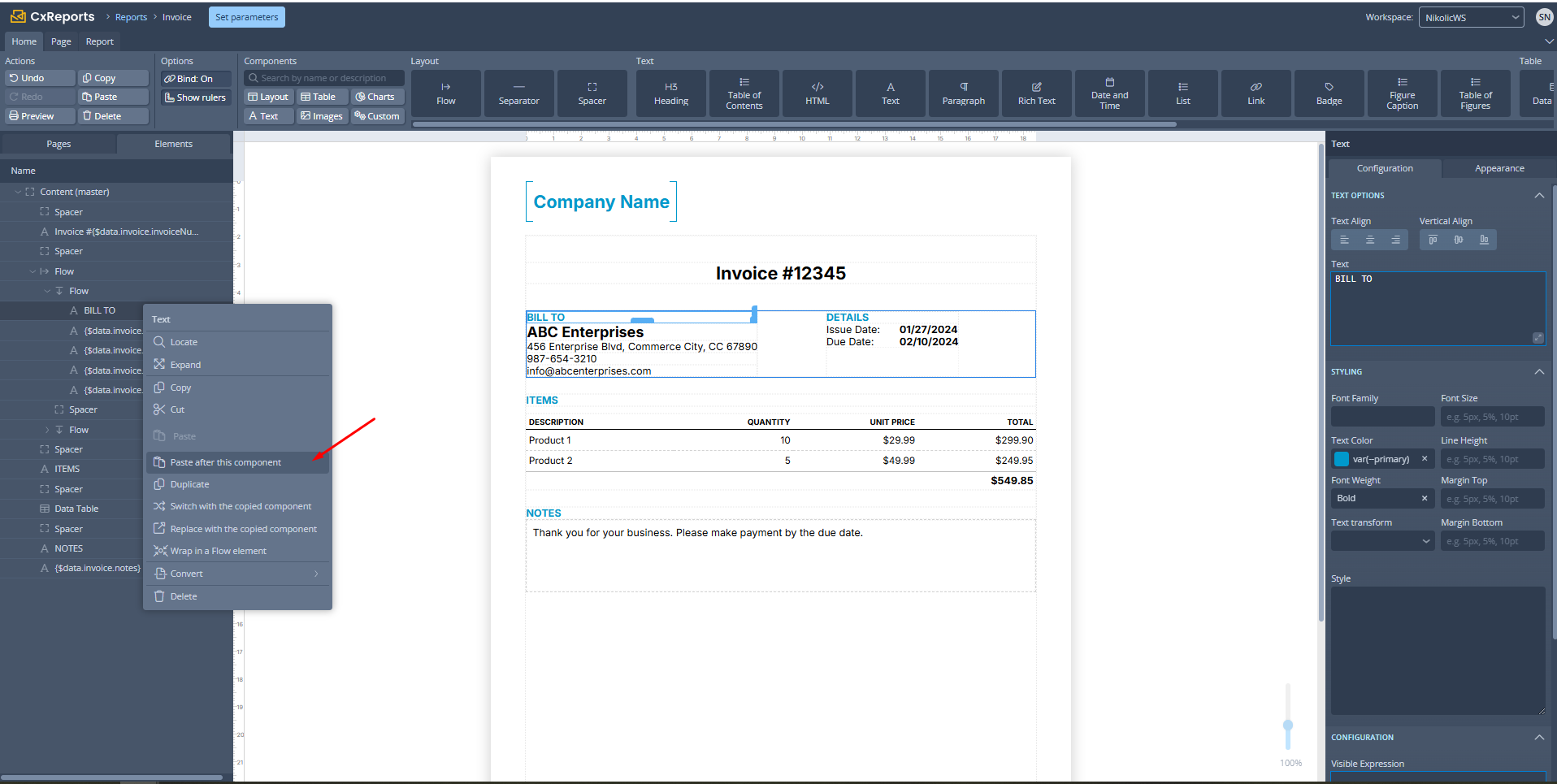Toggle the Bind: On option
This screenshot has width=1557, height=784.
click(x=195, y=79)
